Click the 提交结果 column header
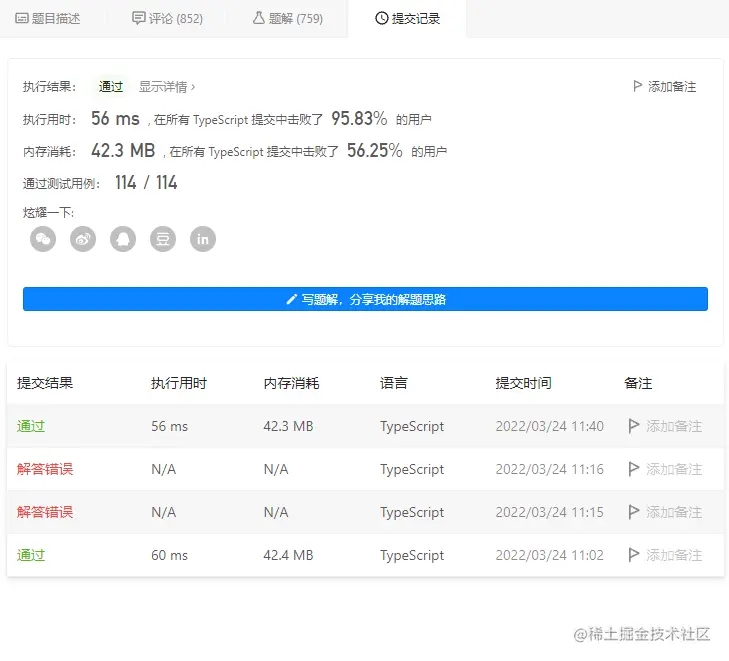This screenshot has width=729, height=661. pyautogui.click(x=45, y=383)
